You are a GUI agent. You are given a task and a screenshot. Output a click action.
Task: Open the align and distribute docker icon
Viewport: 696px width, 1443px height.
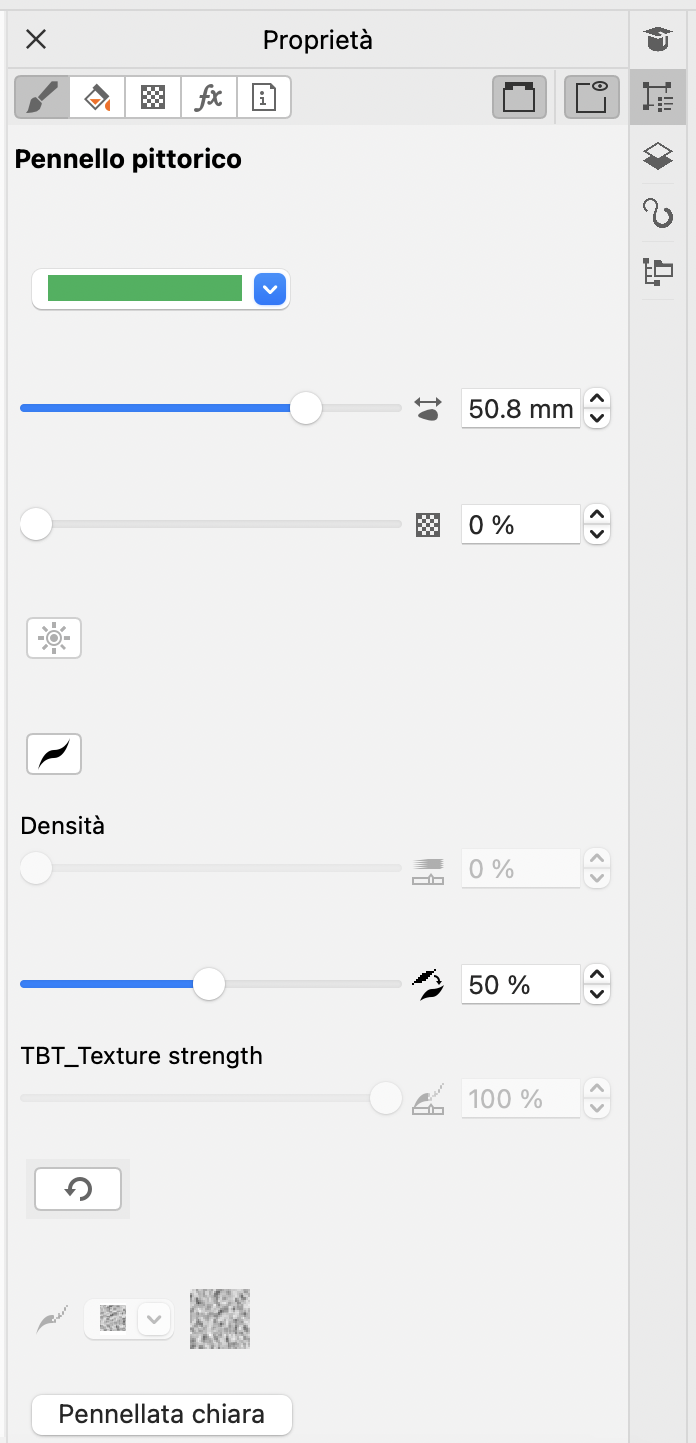tap(658, 271)
